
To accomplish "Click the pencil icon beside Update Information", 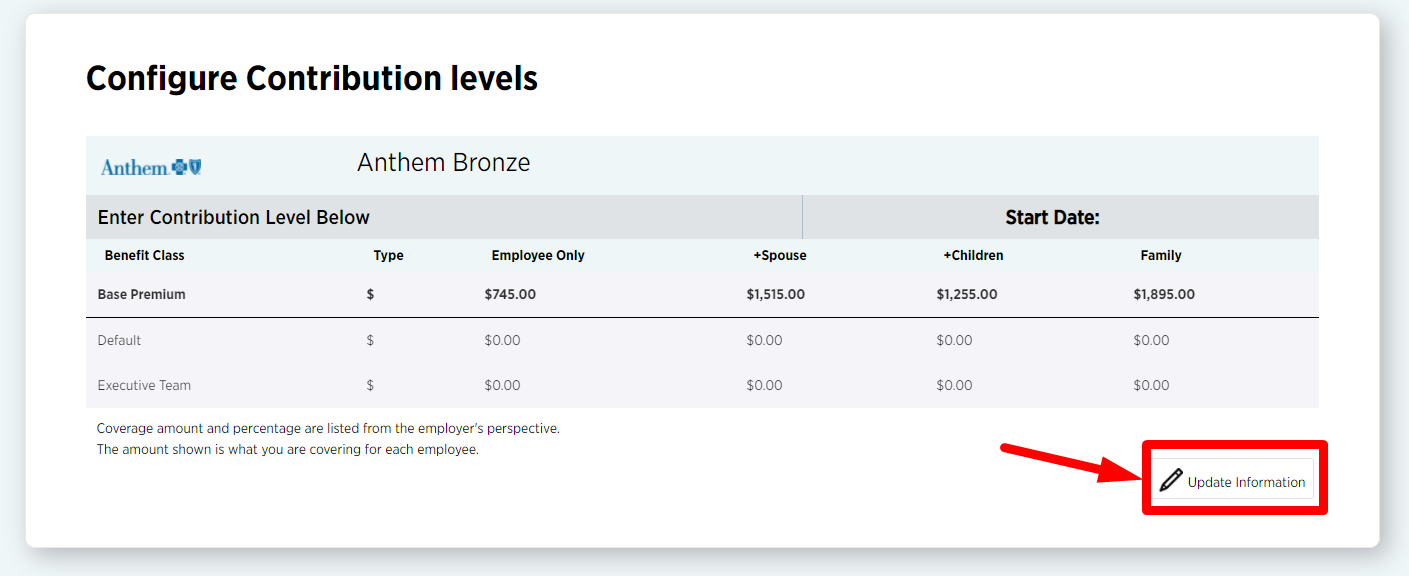I will click(1171, 481).
